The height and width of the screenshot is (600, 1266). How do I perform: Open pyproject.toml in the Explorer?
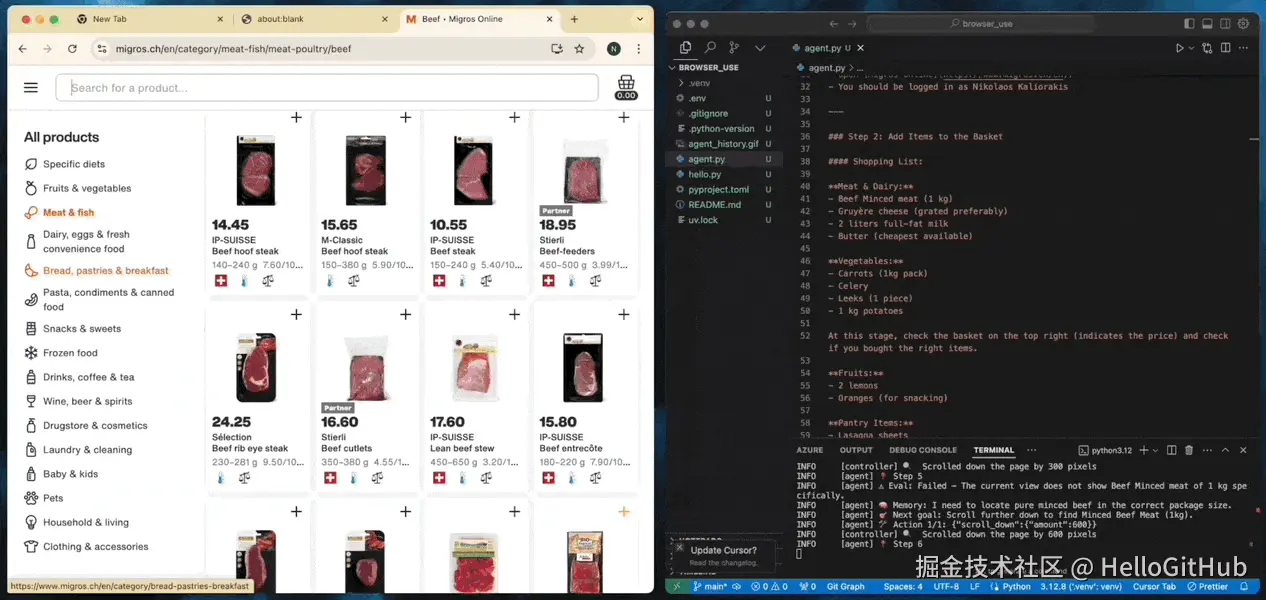(x=718, y=189)
